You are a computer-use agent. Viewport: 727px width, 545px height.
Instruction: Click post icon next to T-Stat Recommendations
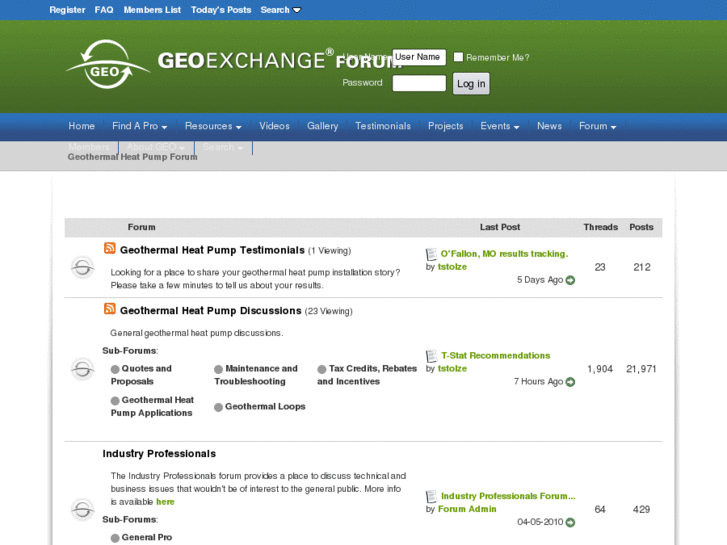coord(431,356)
